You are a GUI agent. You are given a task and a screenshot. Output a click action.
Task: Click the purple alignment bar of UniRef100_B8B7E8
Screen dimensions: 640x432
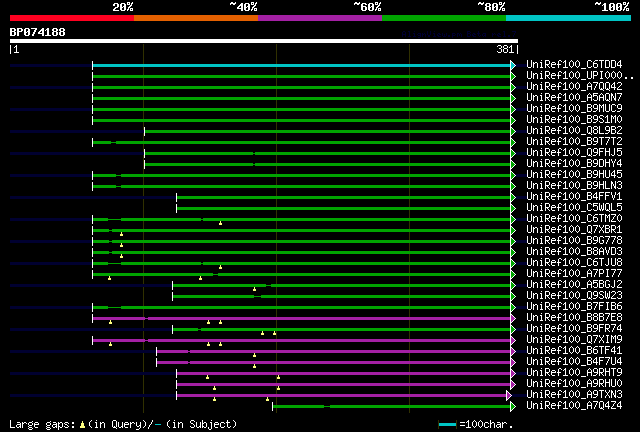pos(302,318)
